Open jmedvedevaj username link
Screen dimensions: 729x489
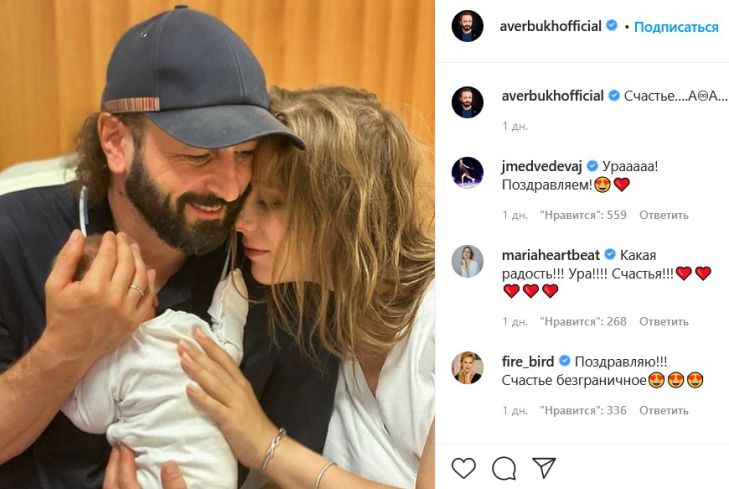(540, 165)
